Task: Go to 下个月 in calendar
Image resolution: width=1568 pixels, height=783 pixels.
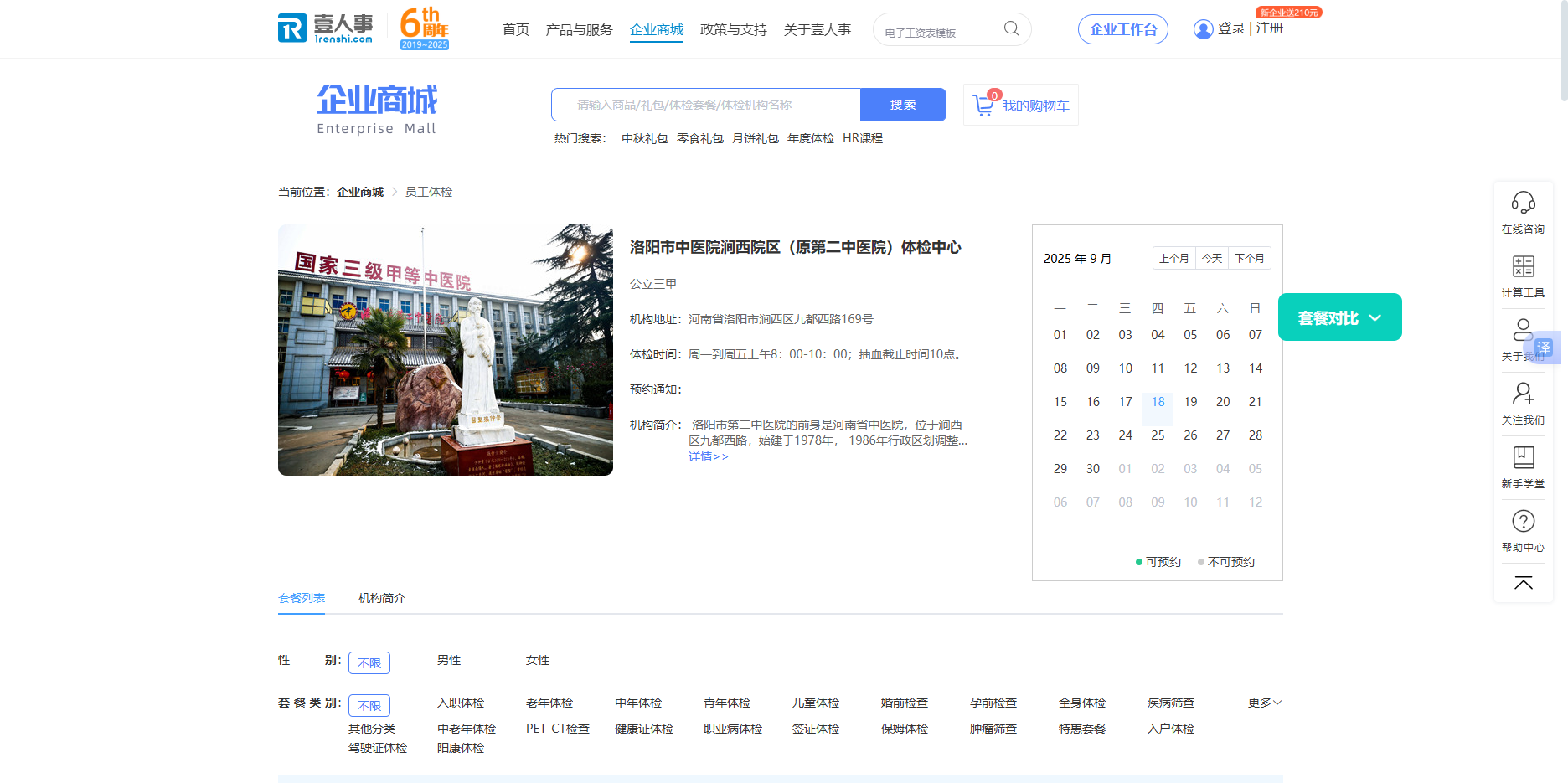Action: tap(1250, 258)
